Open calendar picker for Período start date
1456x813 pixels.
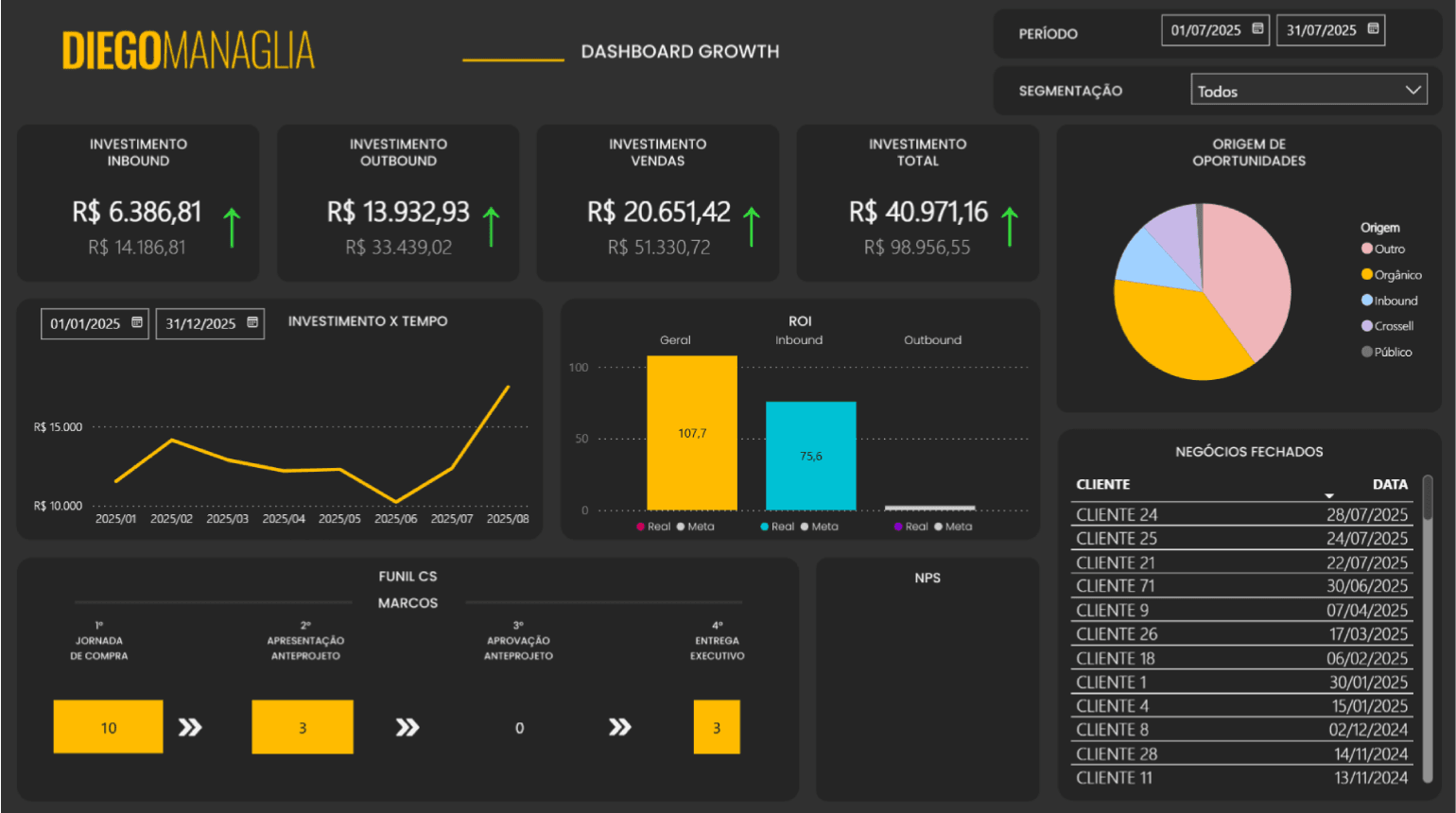(x=1258, y=29)
